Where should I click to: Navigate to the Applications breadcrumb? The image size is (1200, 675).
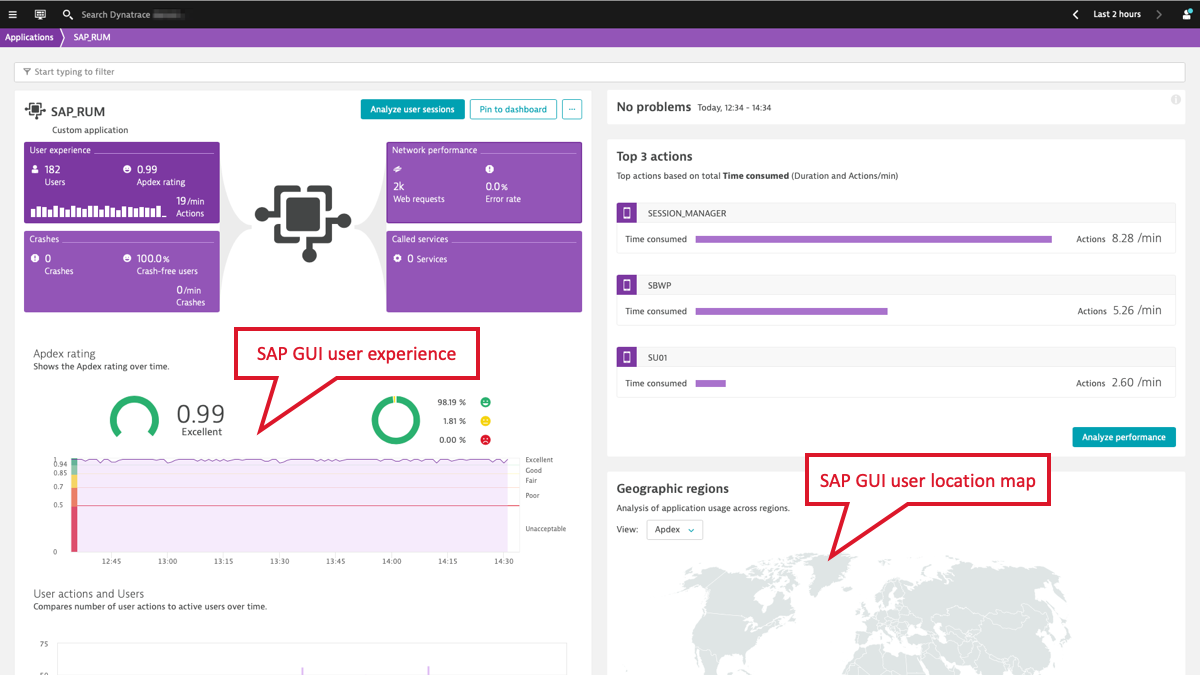point(29,38)
